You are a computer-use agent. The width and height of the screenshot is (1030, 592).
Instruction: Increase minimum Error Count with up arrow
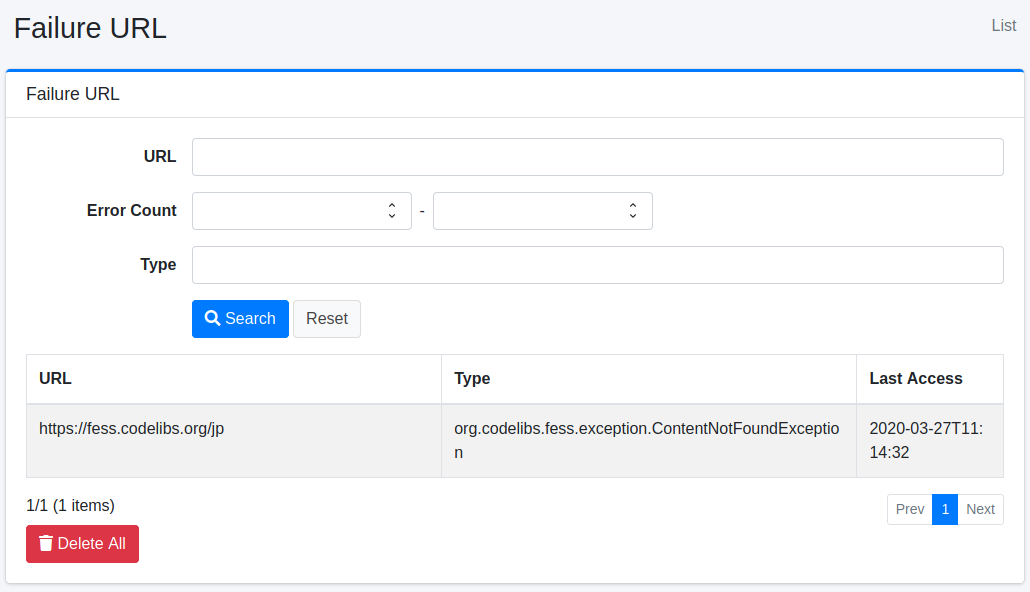[392, 206]
